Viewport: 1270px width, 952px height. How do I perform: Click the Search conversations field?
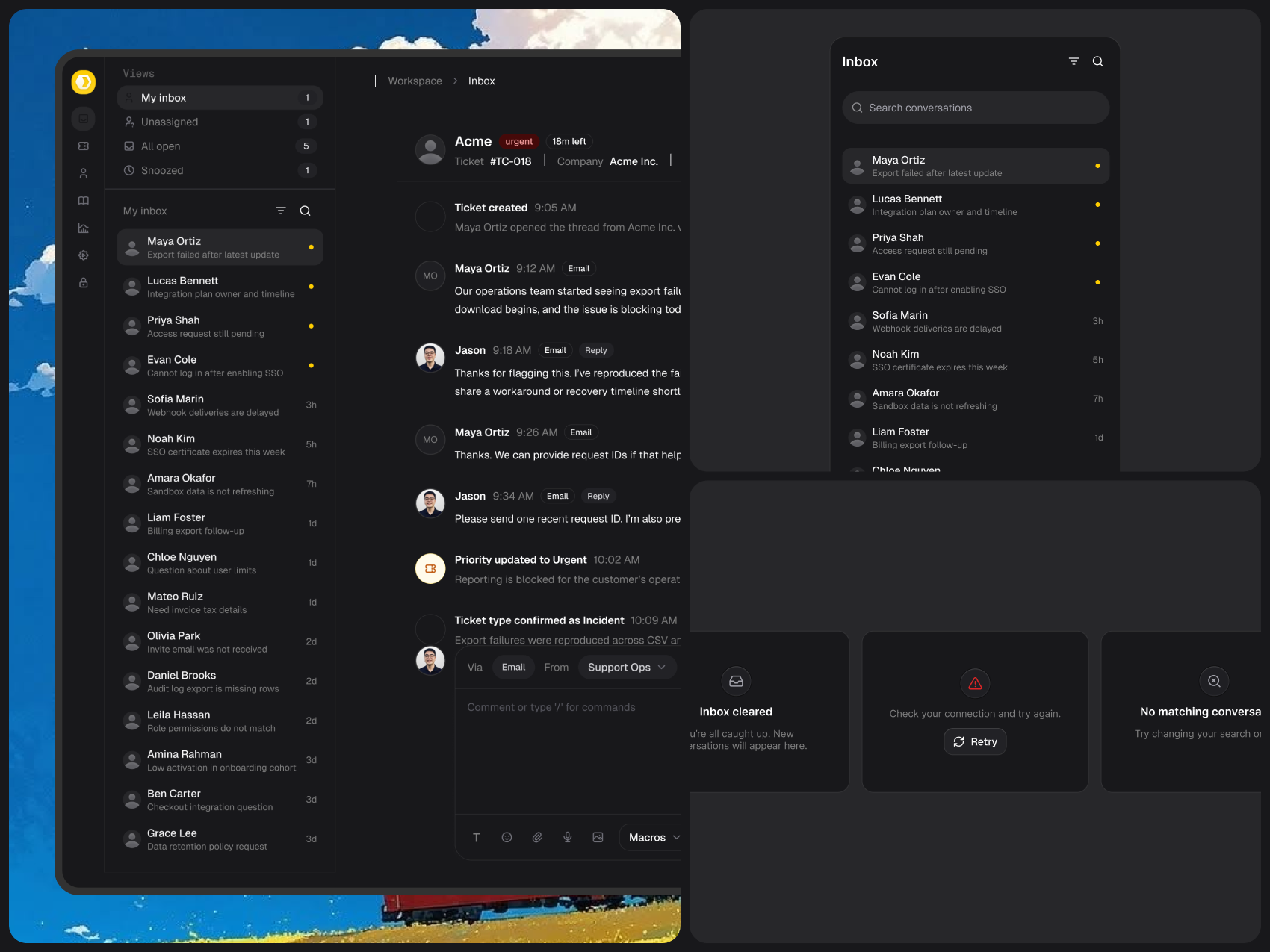[976, 108]
